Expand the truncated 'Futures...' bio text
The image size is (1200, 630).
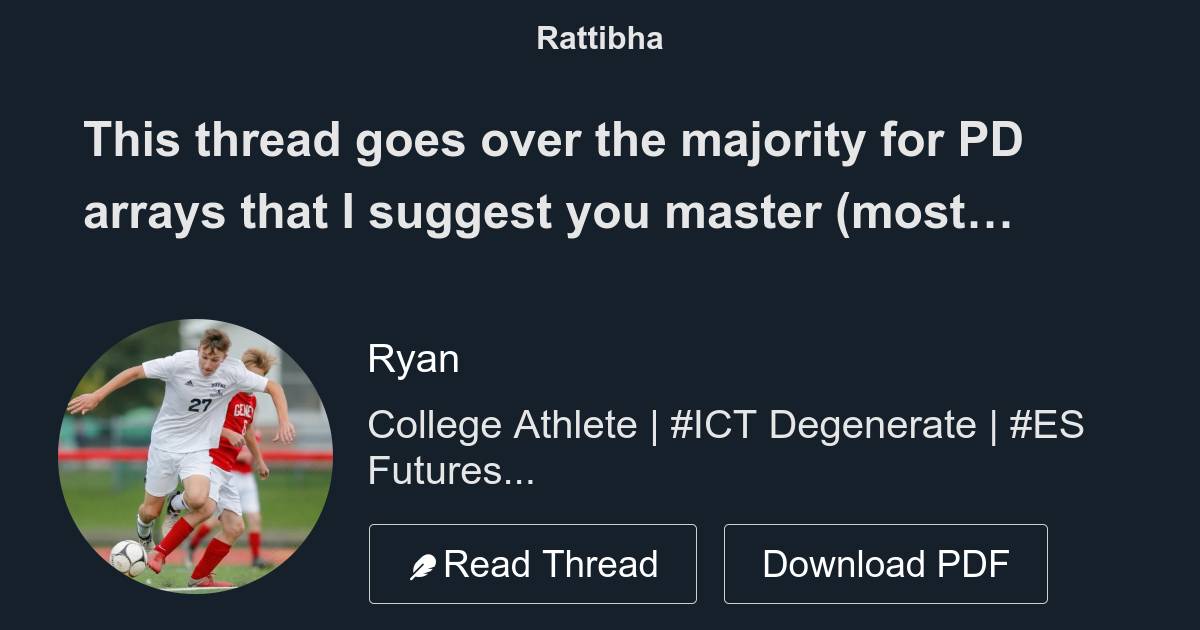coord(451,471)
